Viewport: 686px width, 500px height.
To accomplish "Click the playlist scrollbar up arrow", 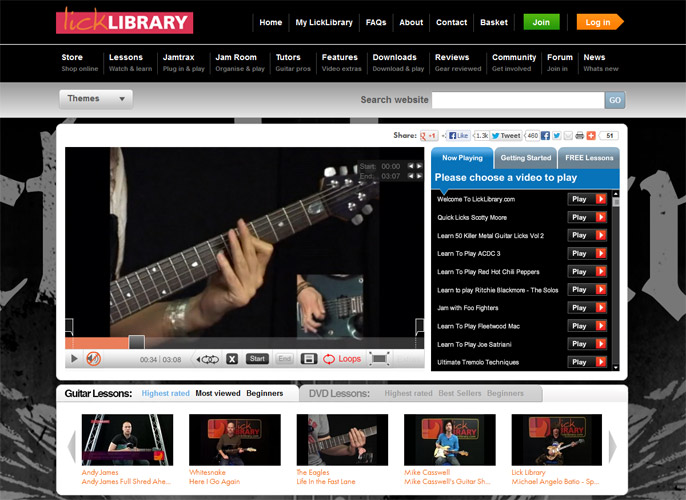I will [616, 193].
